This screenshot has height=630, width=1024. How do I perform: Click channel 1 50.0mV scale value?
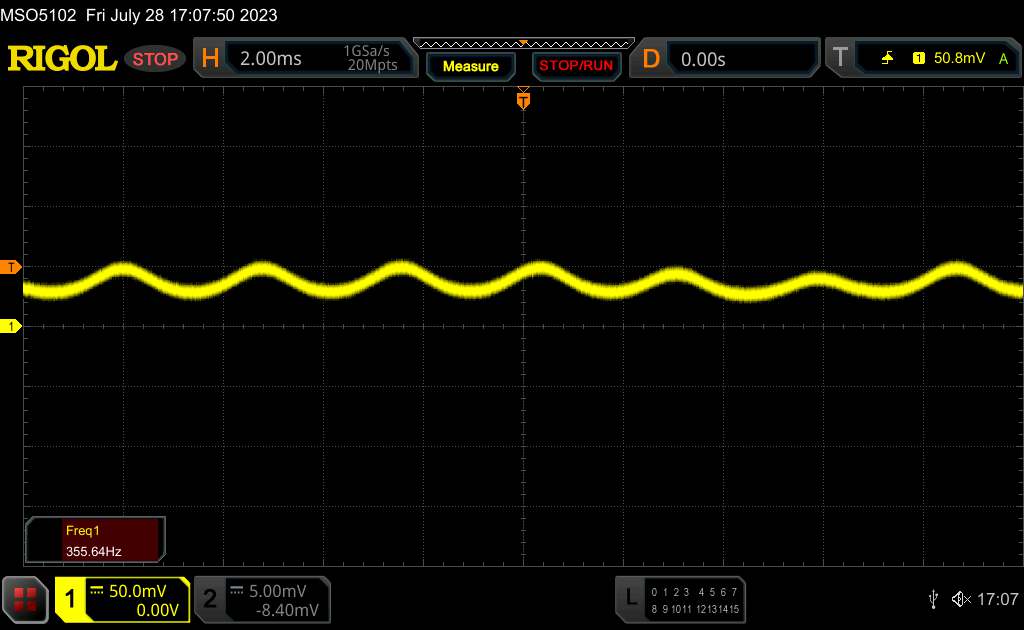(137, 591)
